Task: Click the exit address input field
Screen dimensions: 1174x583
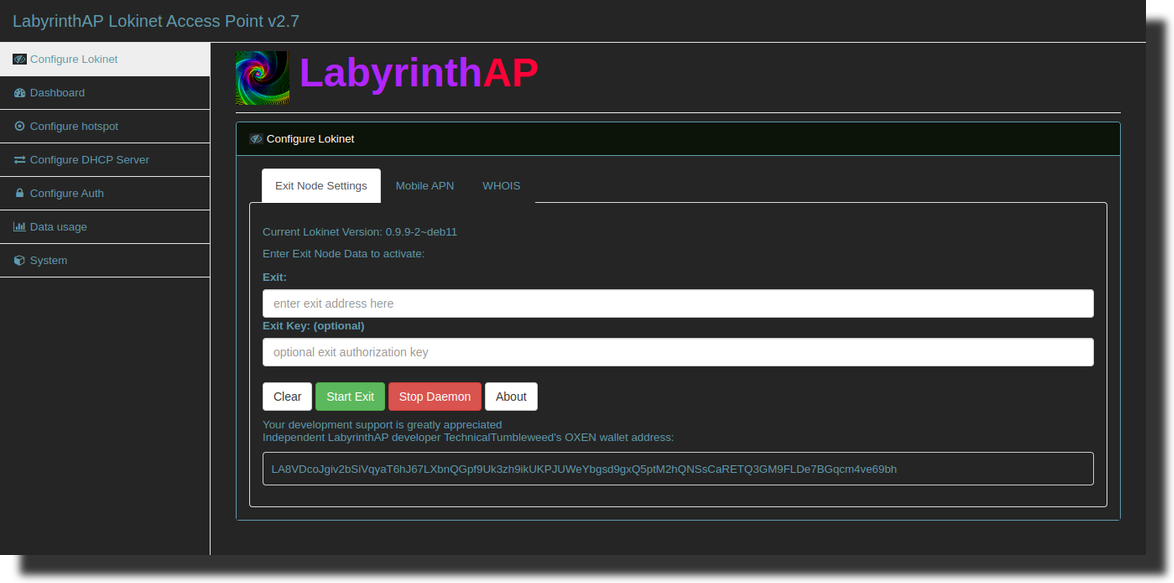Action: coord(678,304)
